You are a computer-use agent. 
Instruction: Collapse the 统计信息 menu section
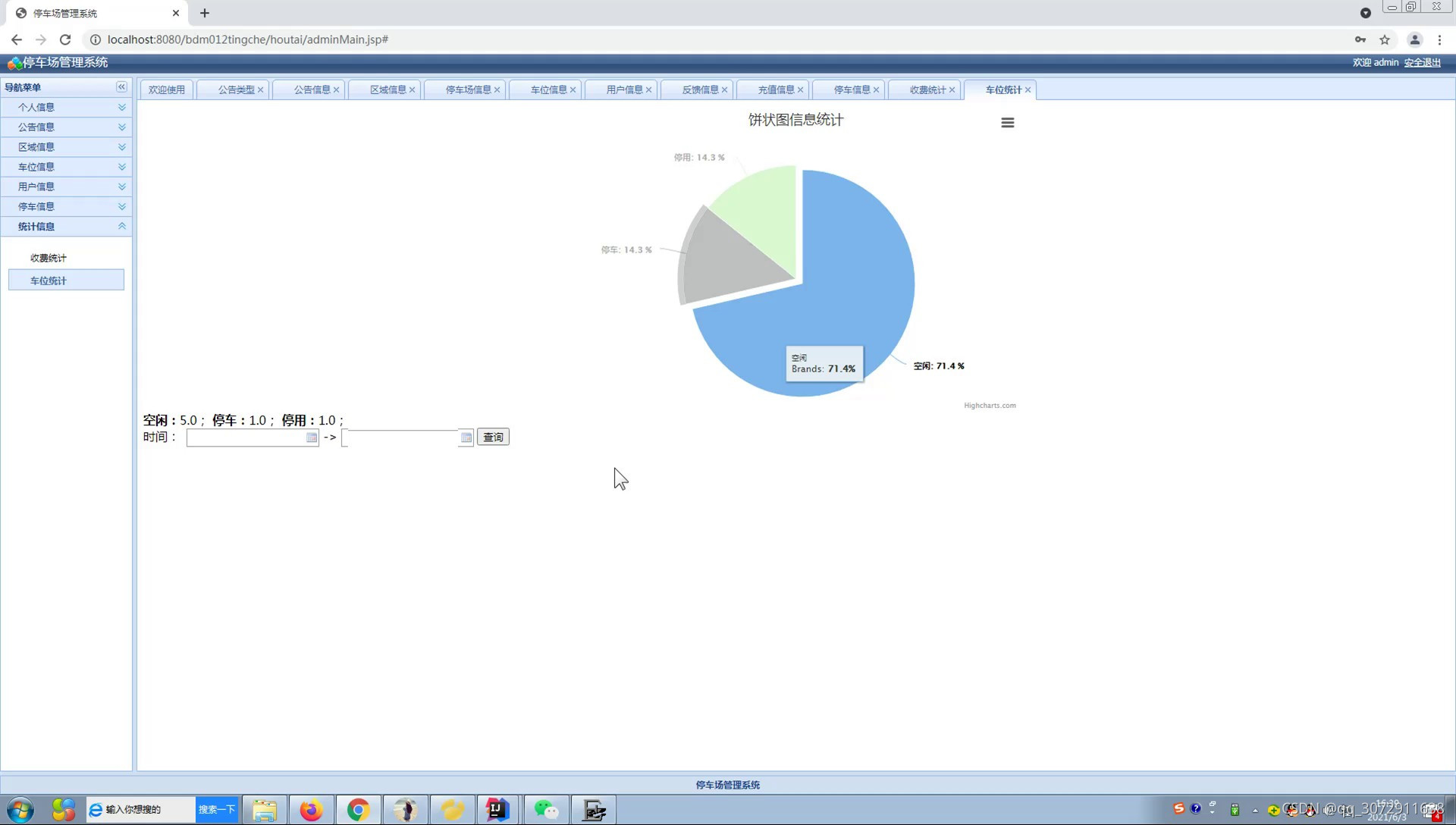coord(66,227)
